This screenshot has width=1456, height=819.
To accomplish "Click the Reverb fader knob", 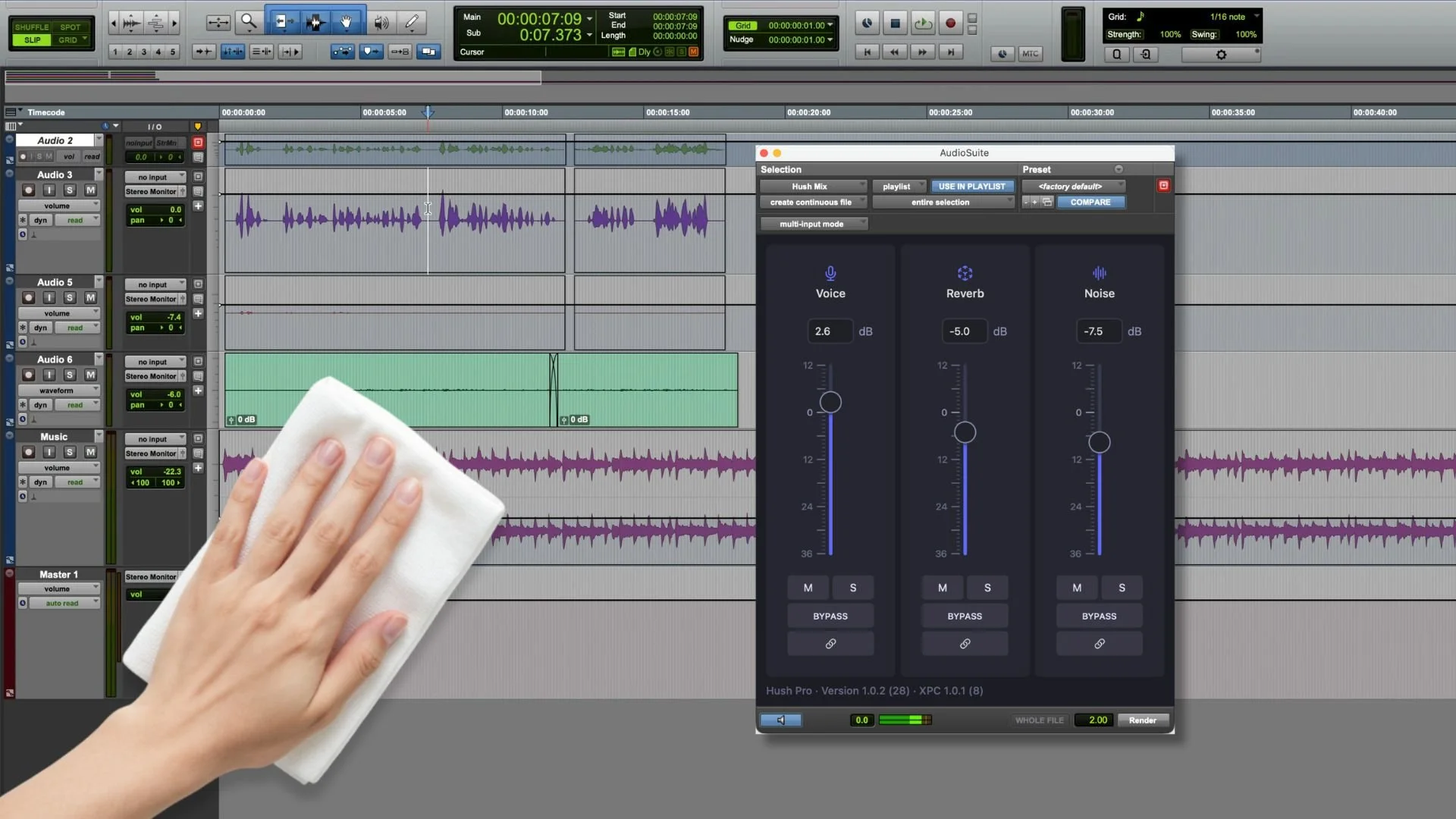I will (965, 432).
